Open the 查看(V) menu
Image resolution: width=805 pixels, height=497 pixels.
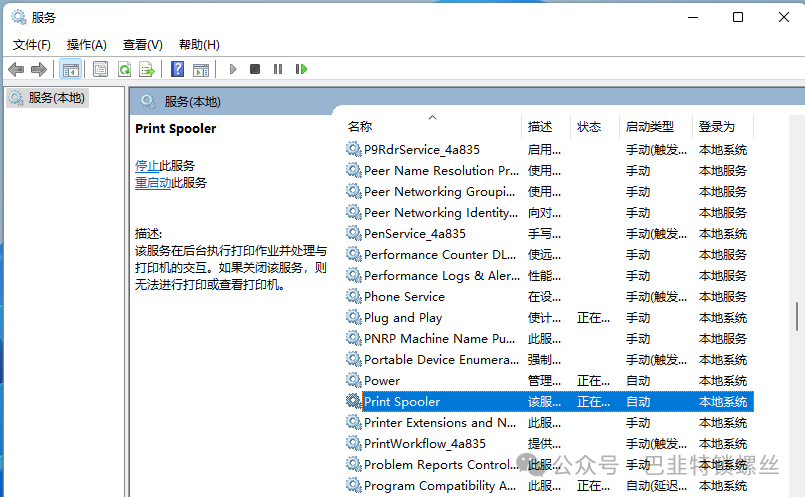pyautogui.click(x=142, y=45)
